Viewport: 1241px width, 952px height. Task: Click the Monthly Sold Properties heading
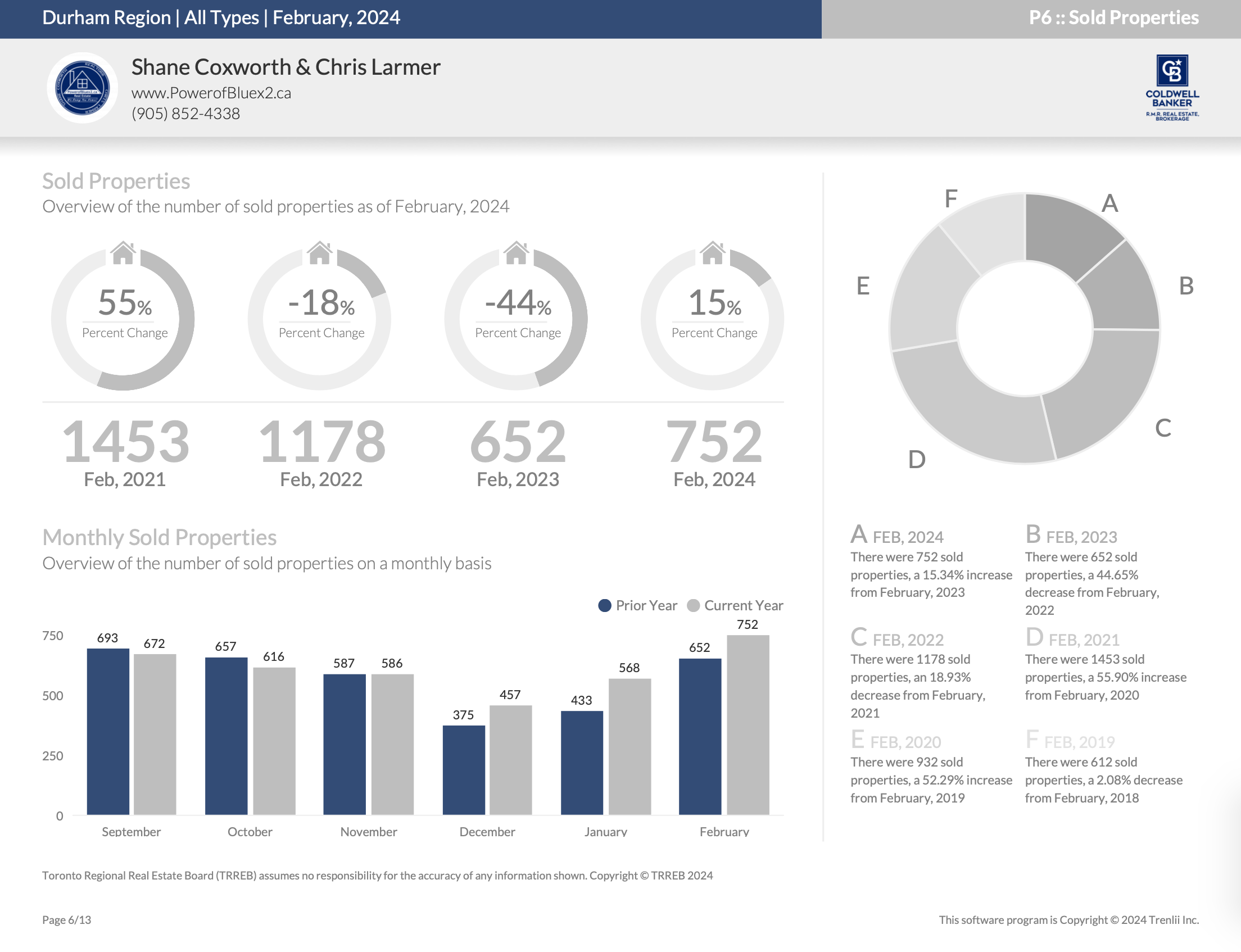[x=159, y=537]
